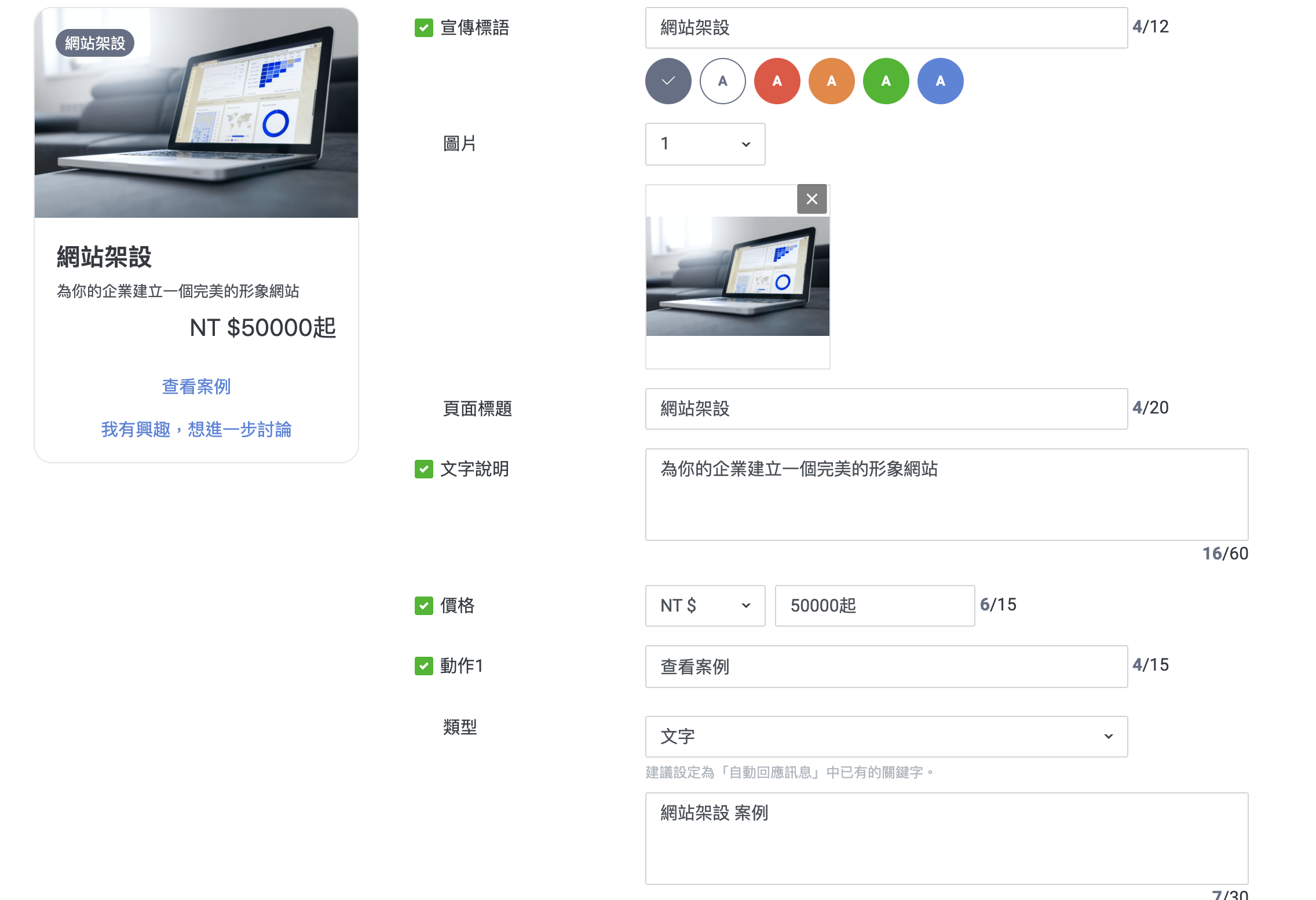Click the 4/12 slogan character counter
Viewport: 1316px width, 900px height.
coord(1151,27)
